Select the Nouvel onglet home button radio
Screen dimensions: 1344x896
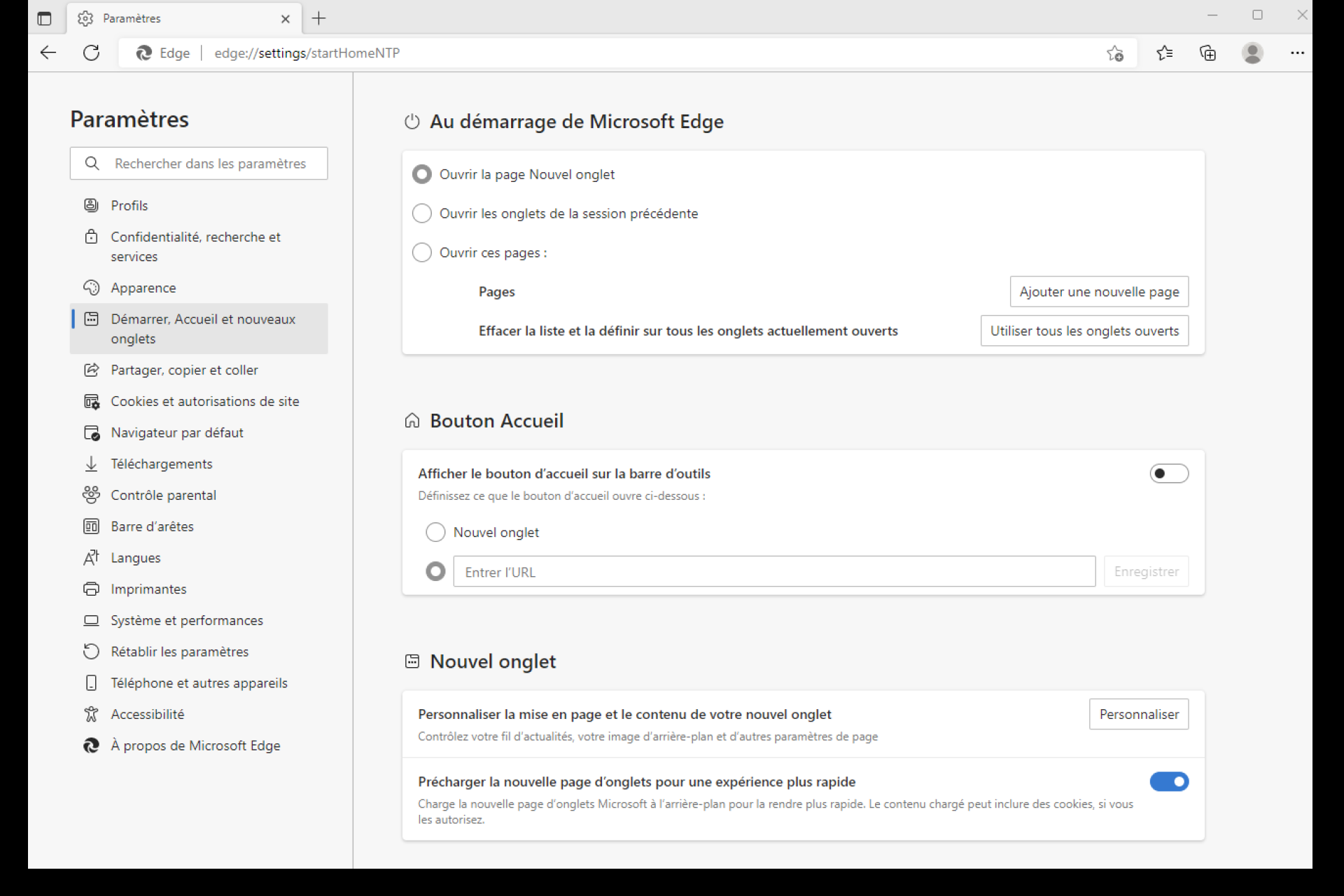[x=435, y=532]
